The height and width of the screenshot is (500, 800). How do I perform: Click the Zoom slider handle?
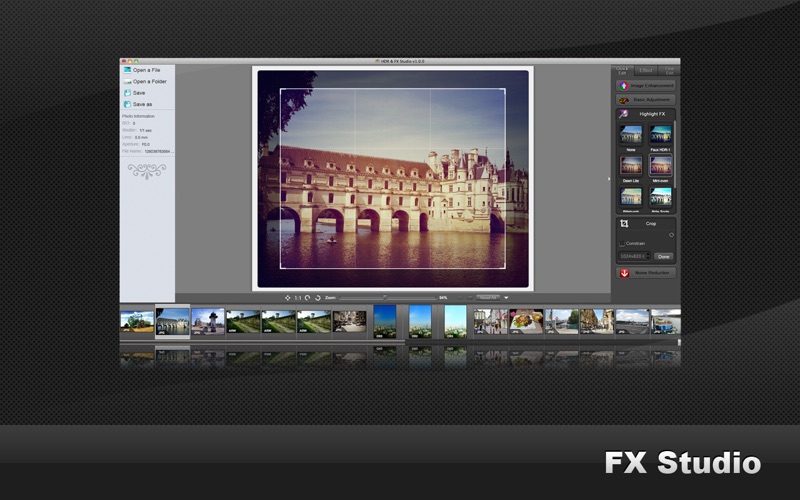pos(385,297)
